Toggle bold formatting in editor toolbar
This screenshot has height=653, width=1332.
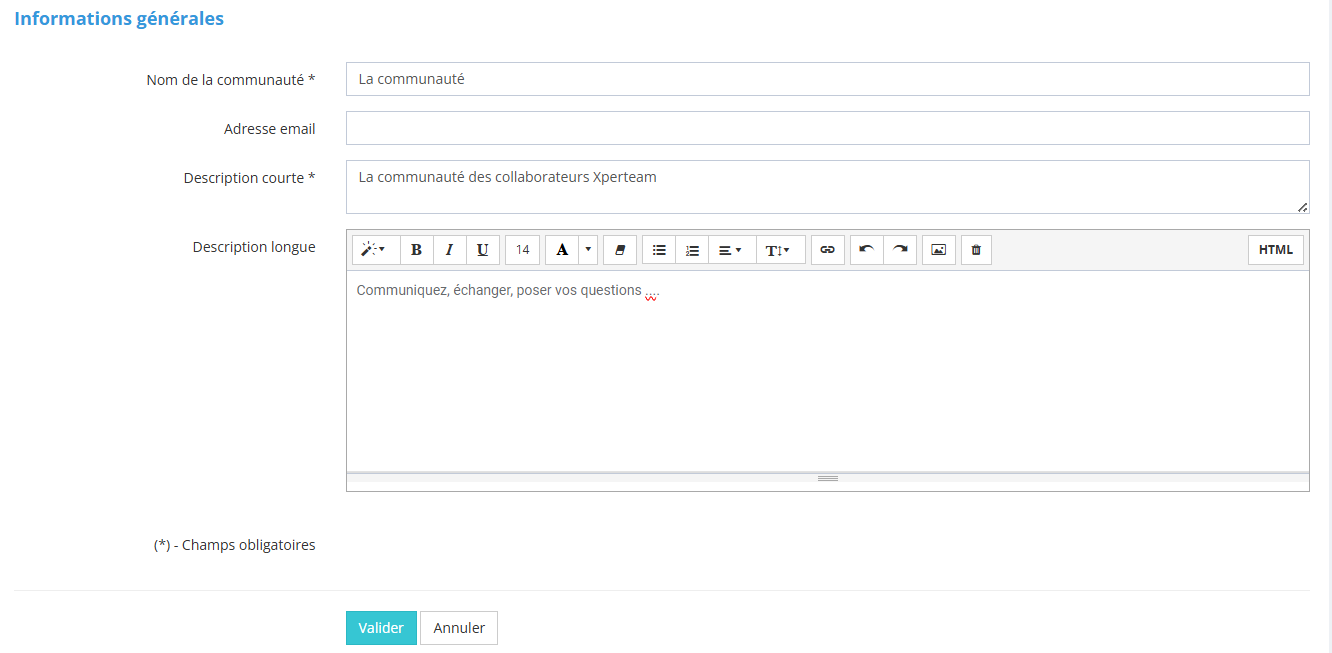[417, 250]
